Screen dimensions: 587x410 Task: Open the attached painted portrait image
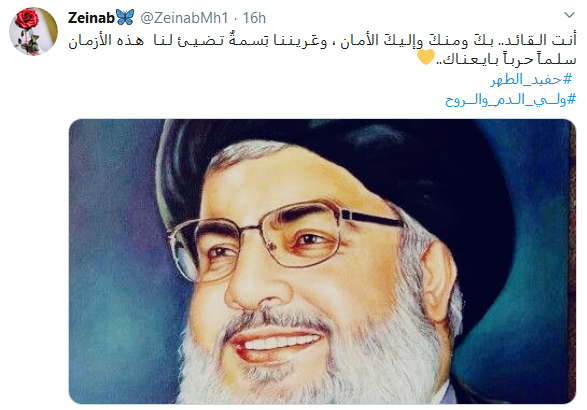click(x=322, y=261)
